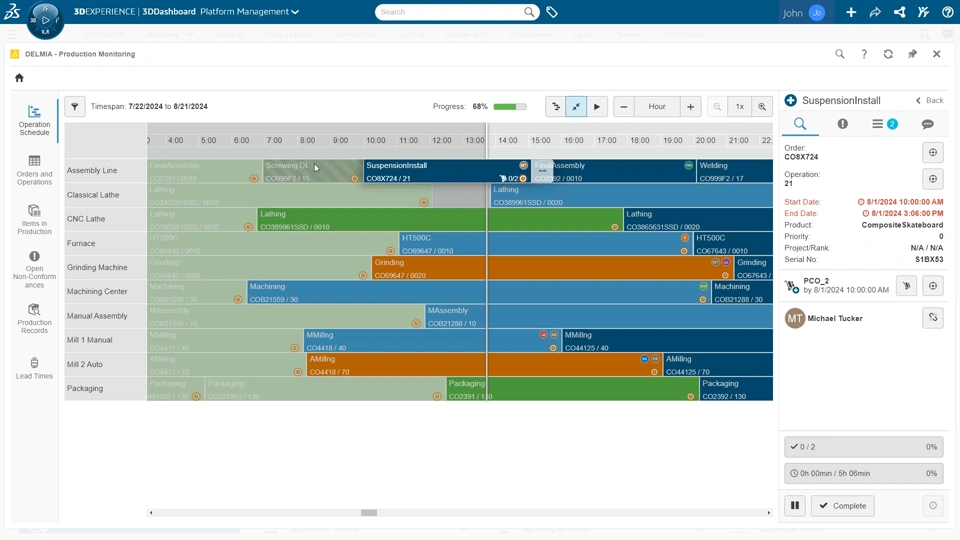Click the social network icon in top bar

pyautogui.click(x=899, y=12)
